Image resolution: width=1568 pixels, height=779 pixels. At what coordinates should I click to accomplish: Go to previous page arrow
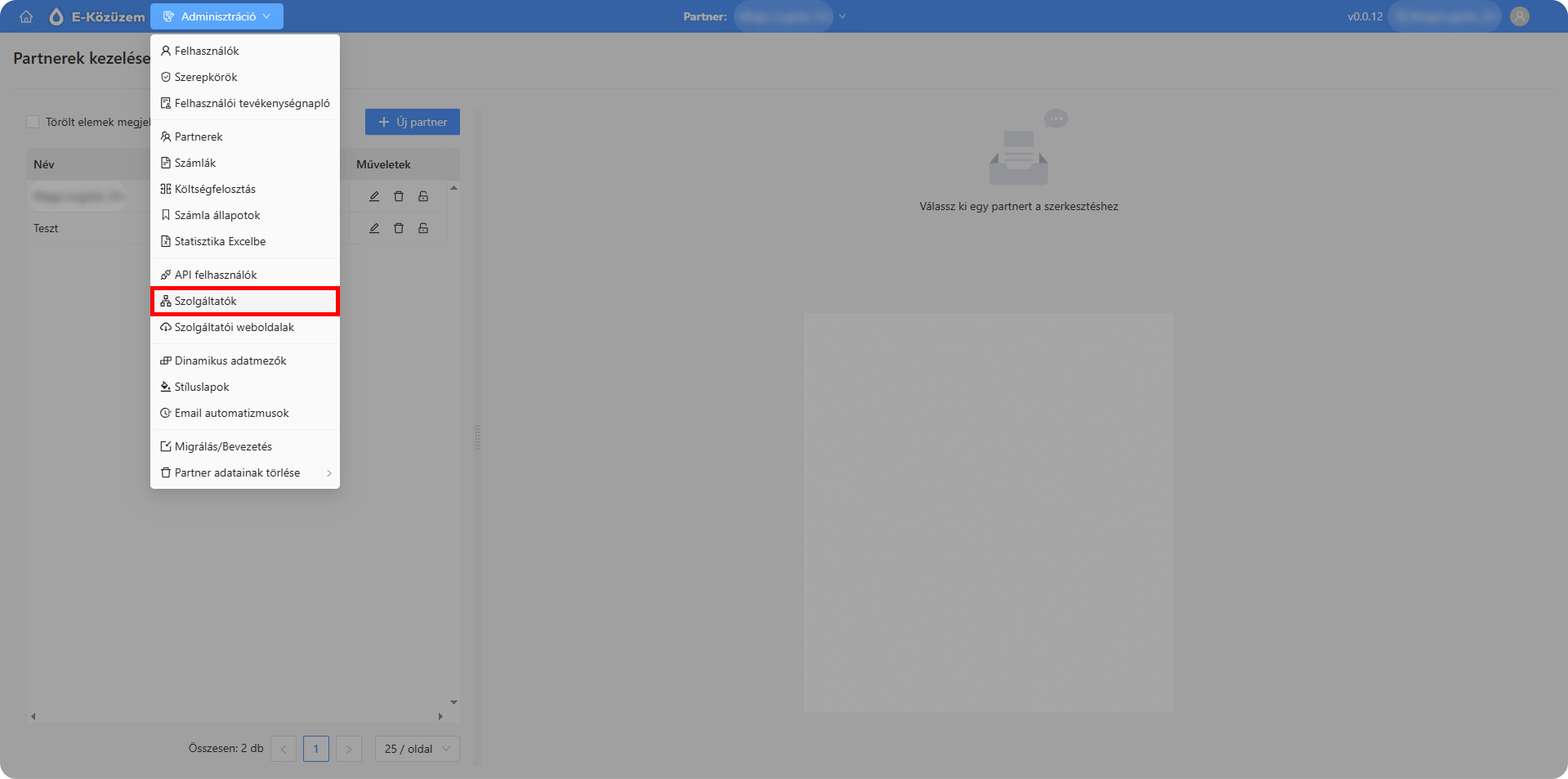[284, 749]
